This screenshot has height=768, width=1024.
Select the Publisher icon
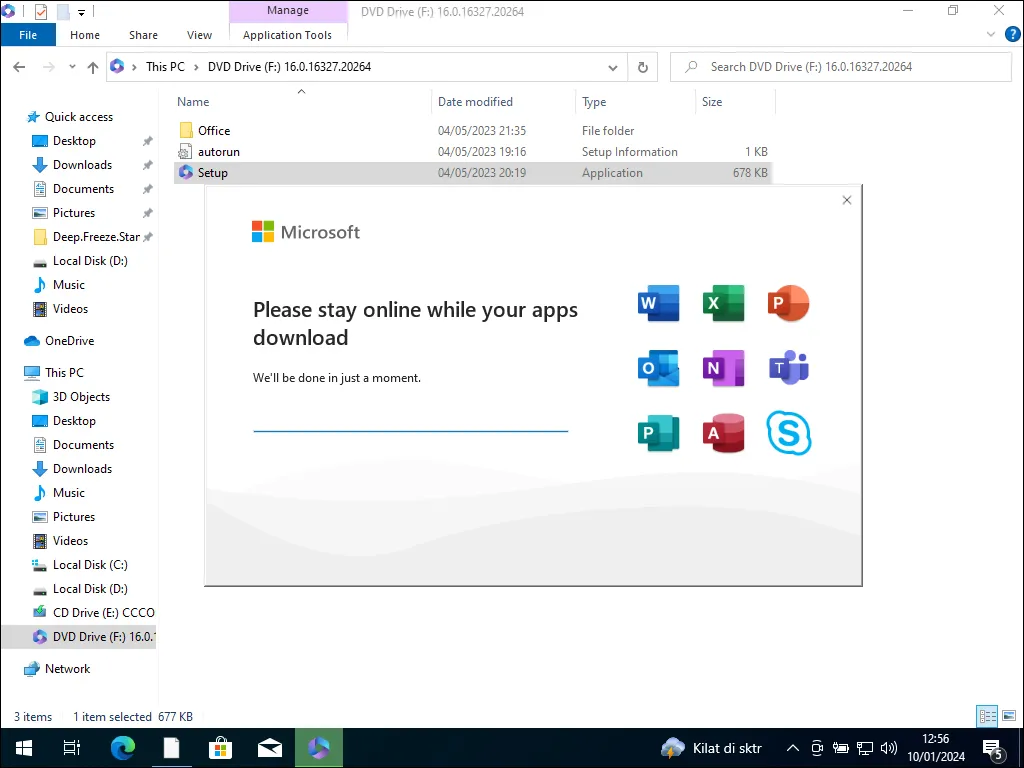click(x=657, y=433)
